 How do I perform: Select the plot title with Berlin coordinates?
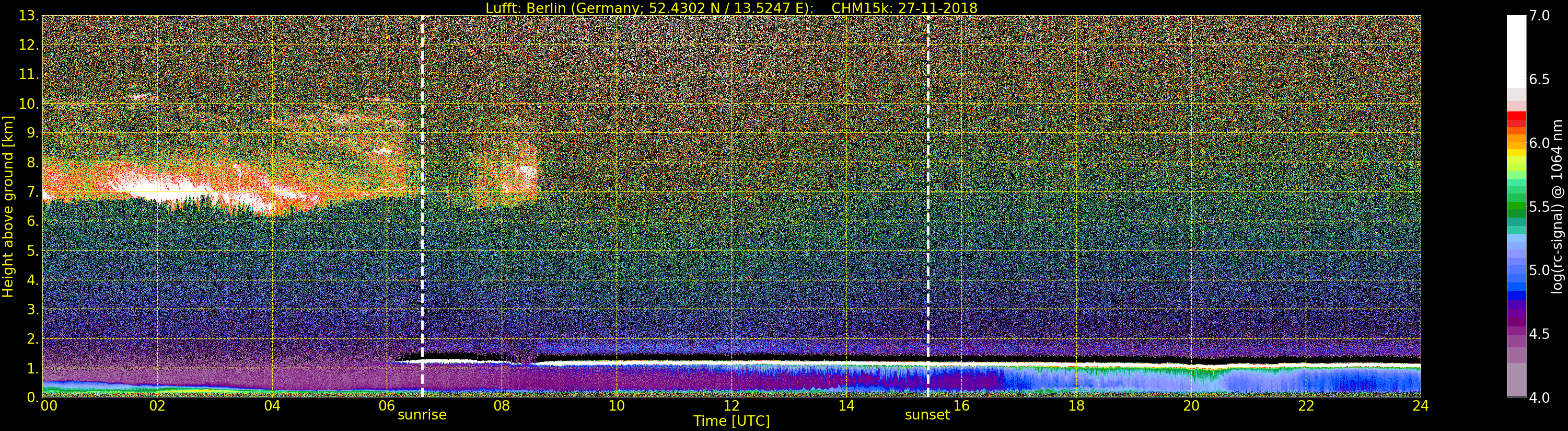pos(731,8)
